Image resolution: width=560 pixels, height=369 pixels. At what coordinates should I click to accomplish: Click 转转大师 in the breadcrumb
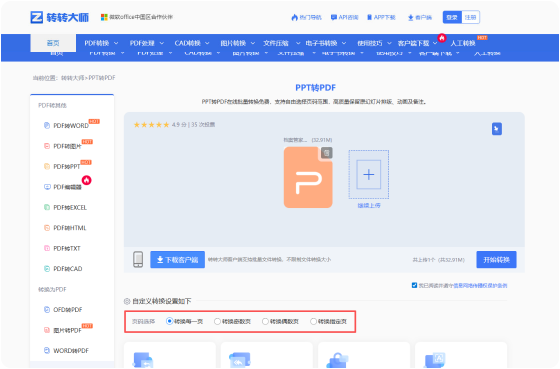73,78
